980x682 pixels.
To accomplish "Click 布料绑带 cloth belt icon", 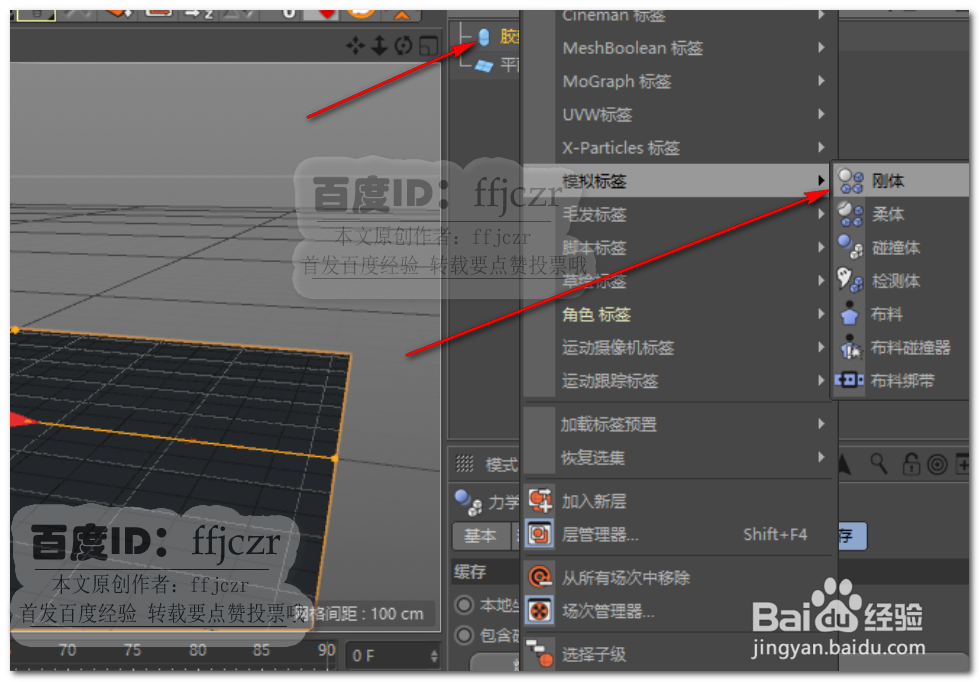I will 849,380.
